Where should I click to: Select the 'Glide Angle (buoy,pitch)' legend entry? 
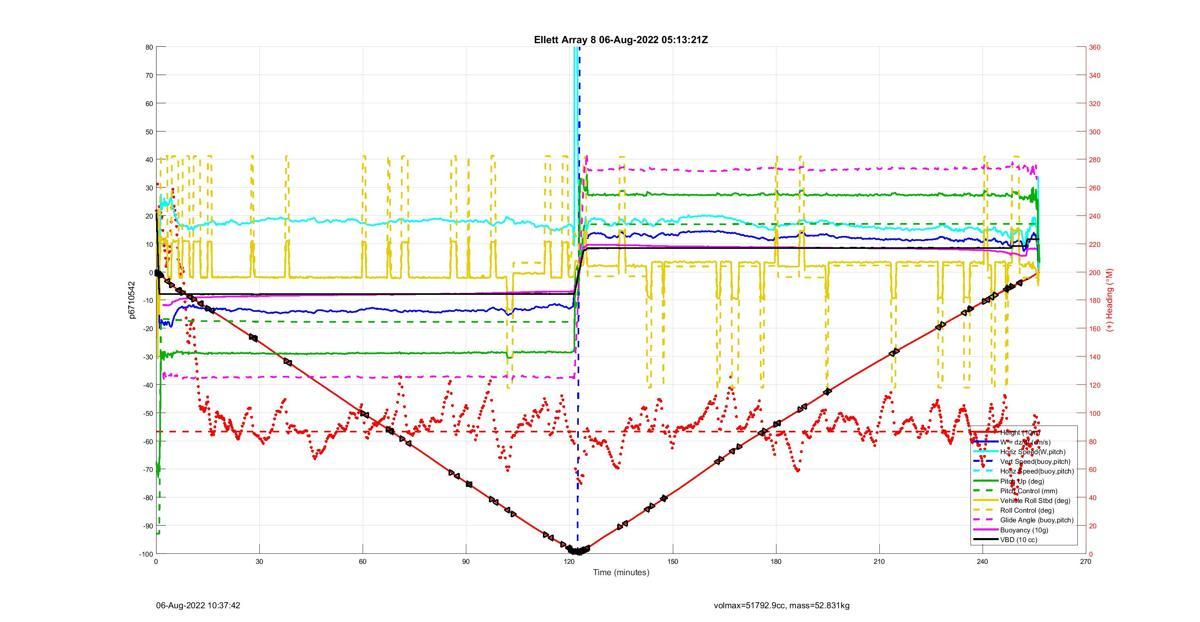(1037, 520)
